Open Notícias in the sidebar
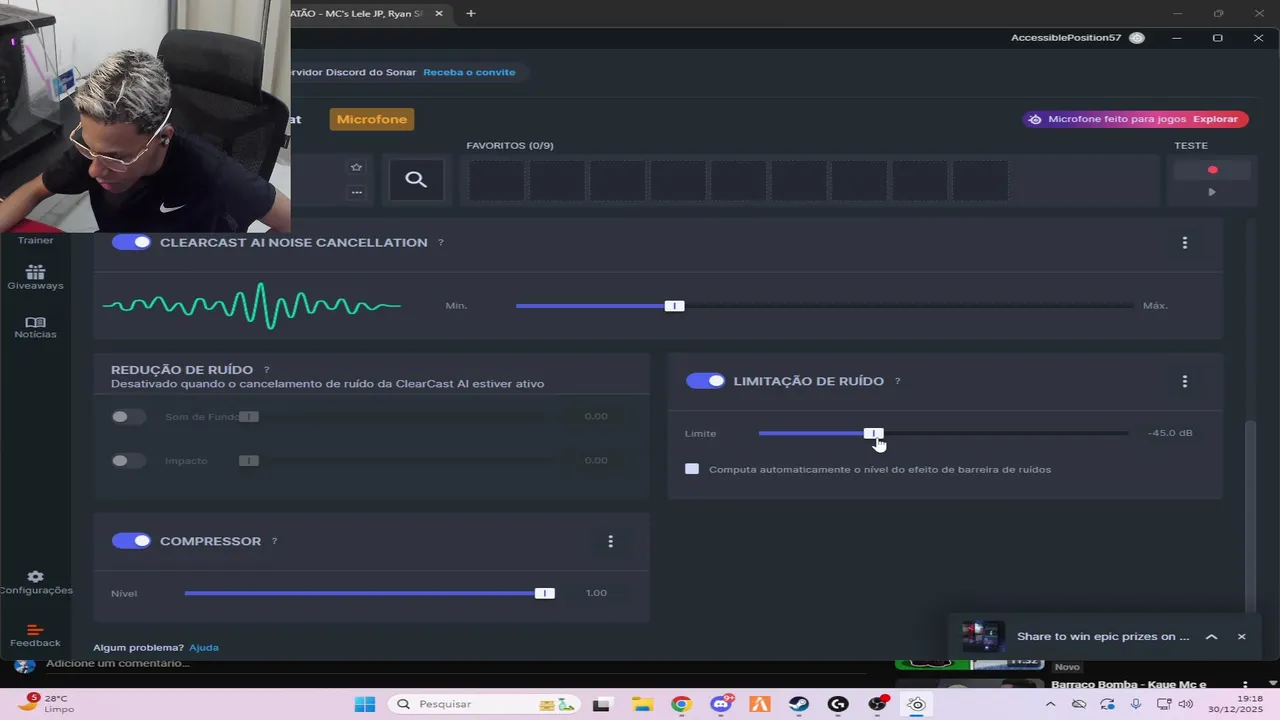The height and width of the screenshot is (720, 1280). tap(35, 327)
